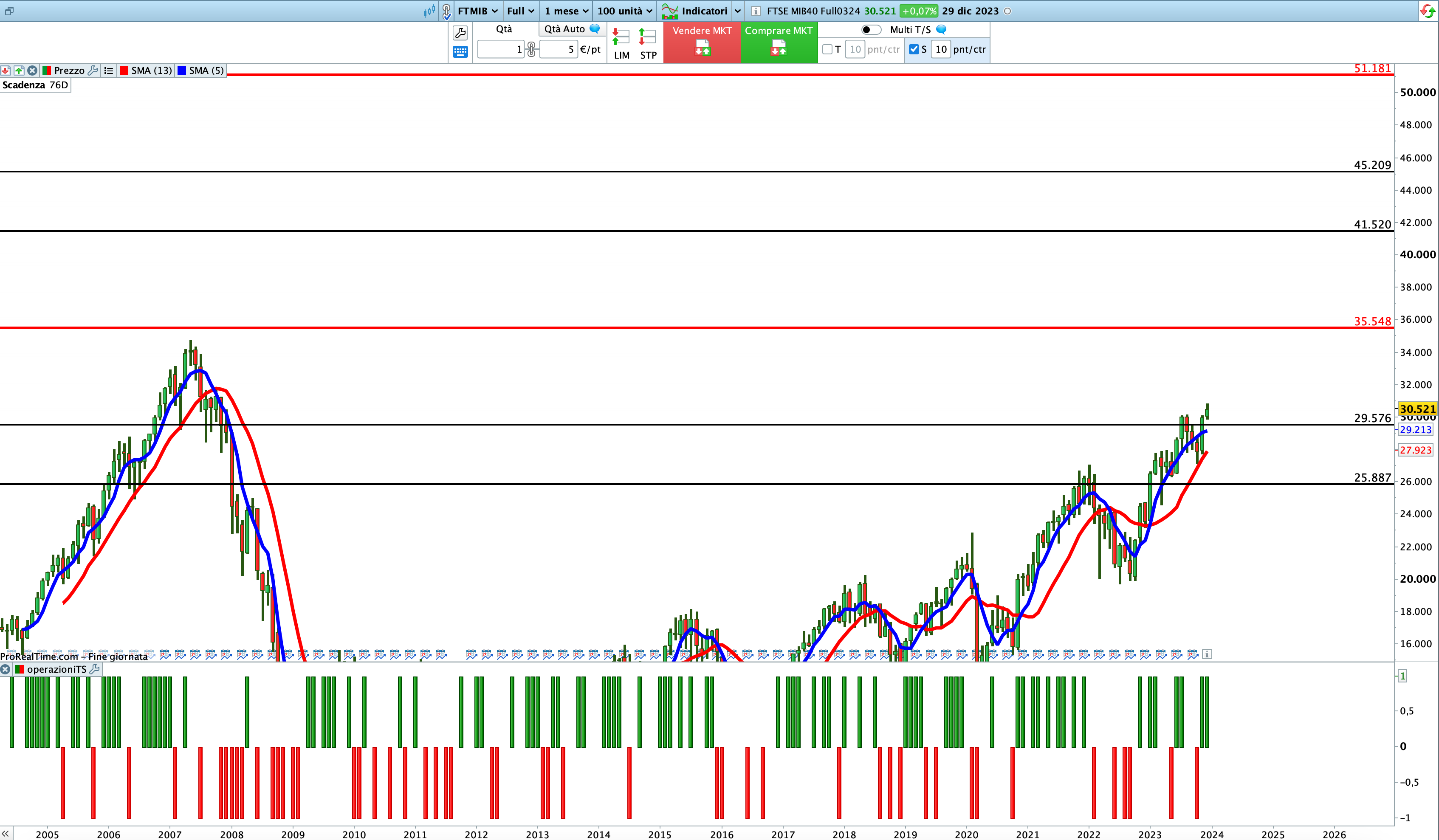This screenshot has height=840, width=1439.
Task: Click the 2020 year on time axis
Action: click(966, 834)
